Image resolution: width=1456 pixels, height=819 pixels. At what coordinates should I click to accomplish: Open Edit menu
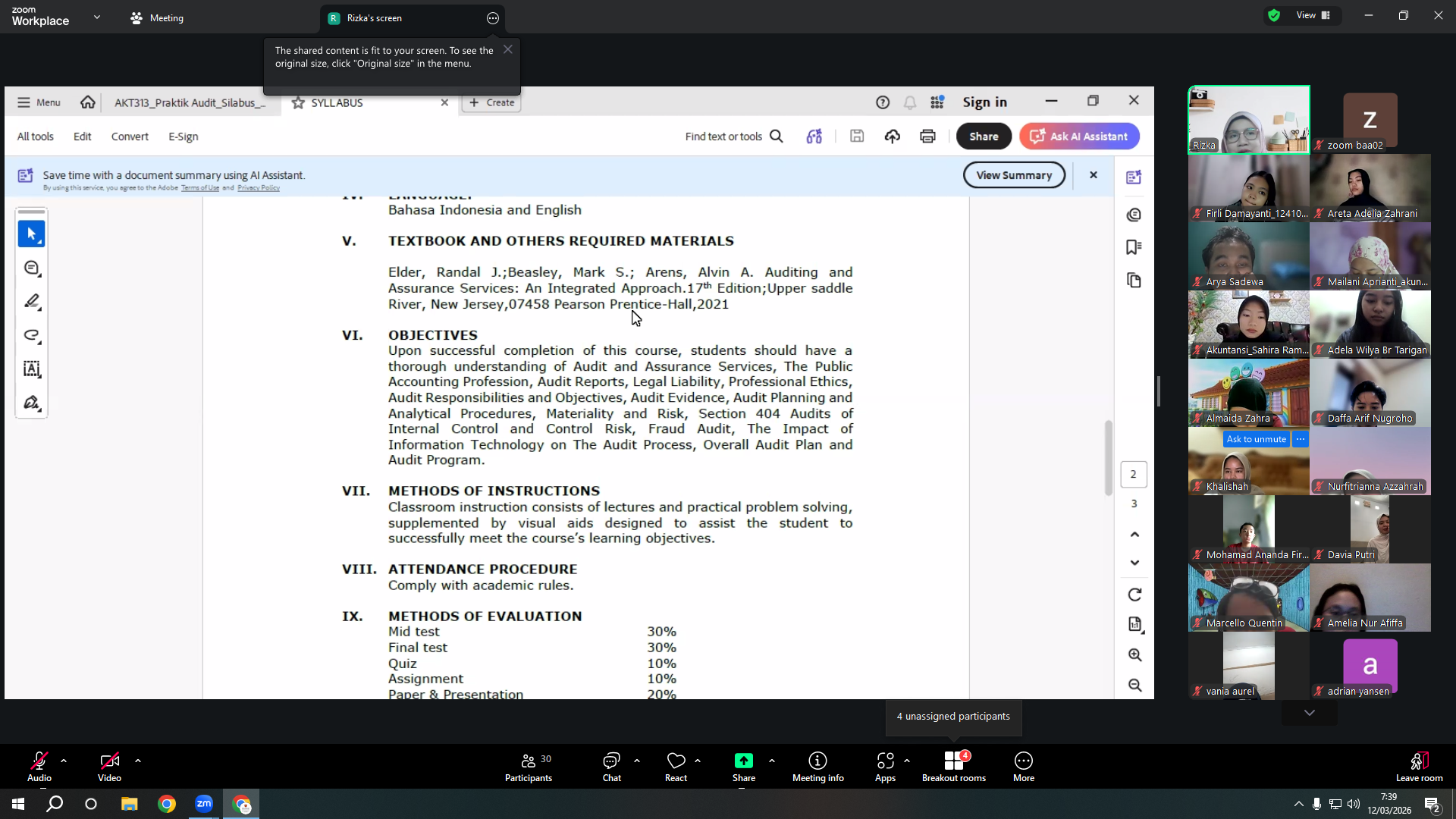tap(82, 136)
